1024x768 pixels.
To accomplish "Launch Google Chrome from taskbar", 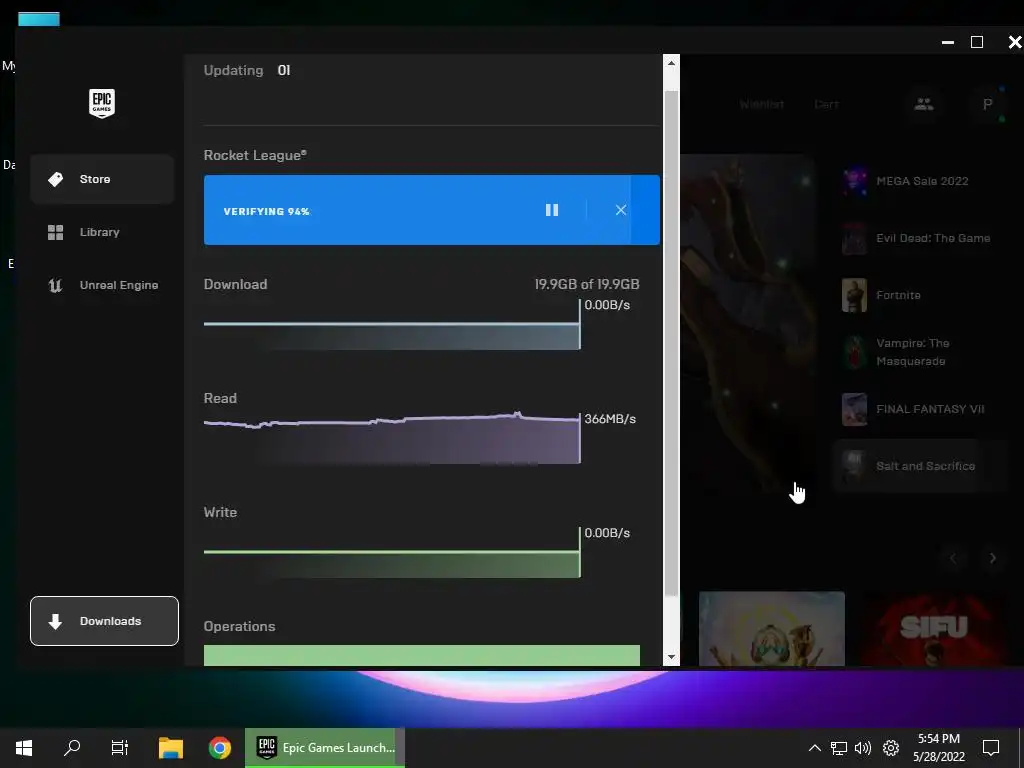I will [220, 748].
